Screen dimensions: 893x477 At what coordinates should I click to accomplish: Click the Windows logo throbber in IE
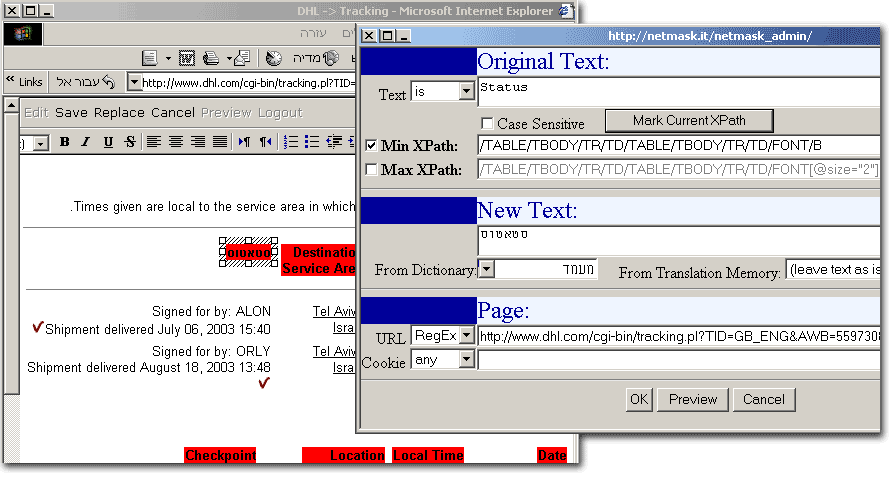22,34
